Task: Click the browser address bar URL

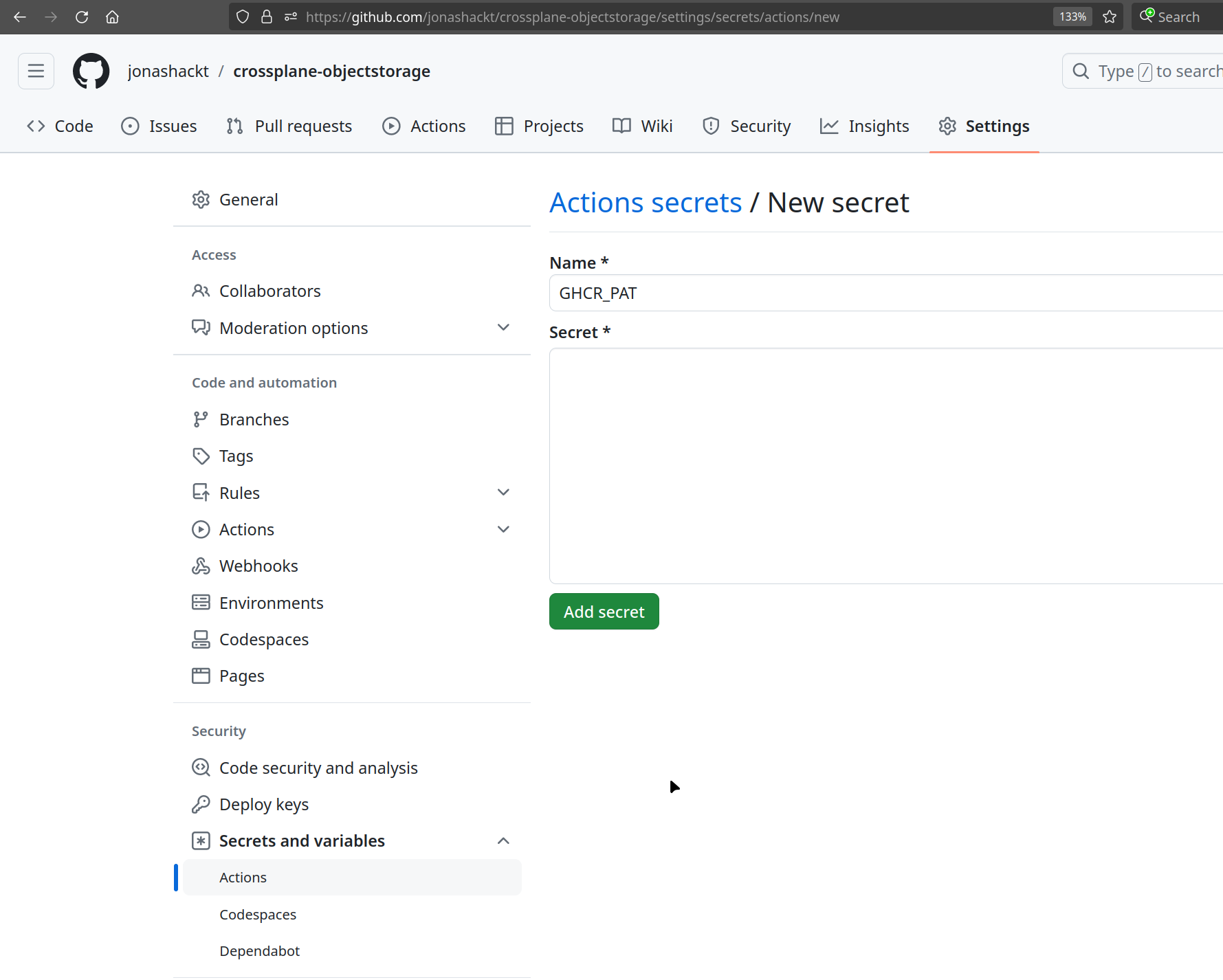Action: point(572,17)
